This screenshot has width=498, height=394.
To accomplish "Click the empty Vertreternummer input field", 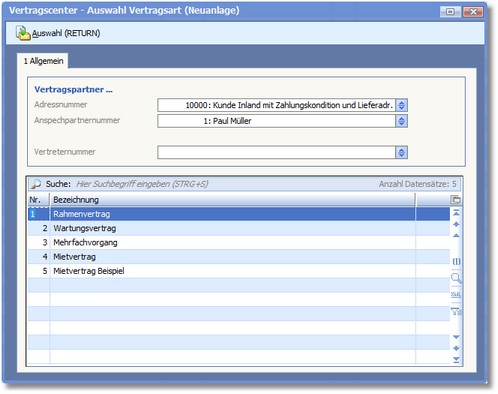I will click(x=276, y=153).
